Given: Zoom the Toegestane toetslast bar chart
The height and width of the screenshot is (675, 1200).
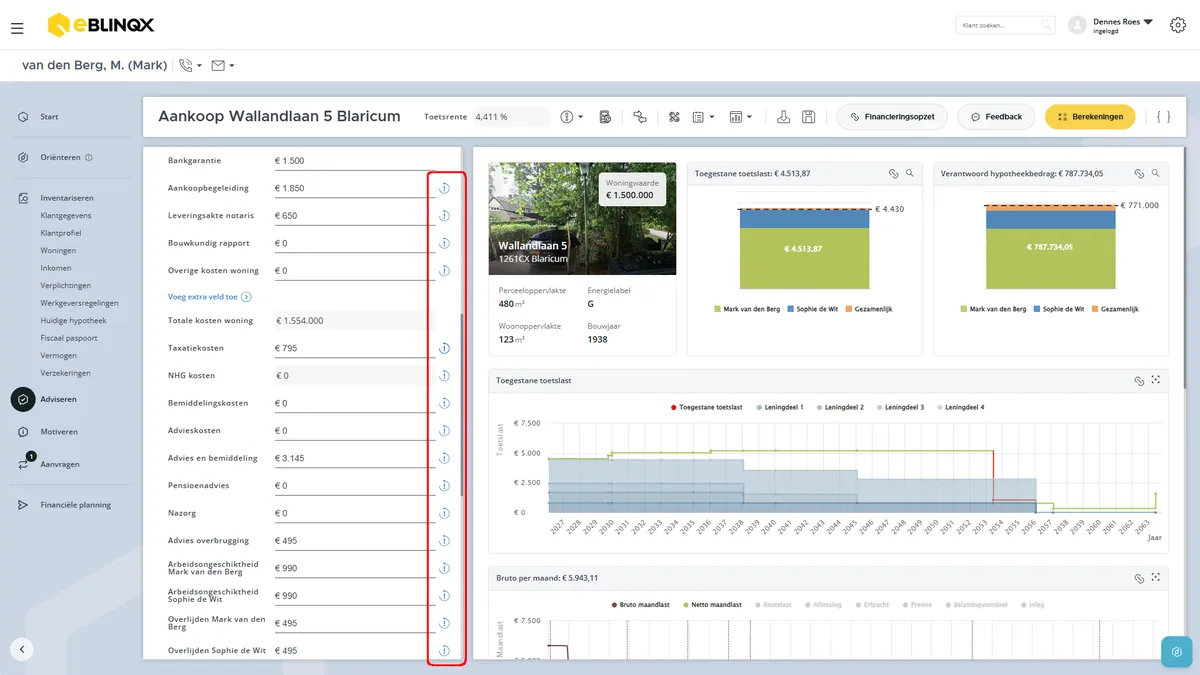Looking at the screenshot, I should click(x=909, y=173).
